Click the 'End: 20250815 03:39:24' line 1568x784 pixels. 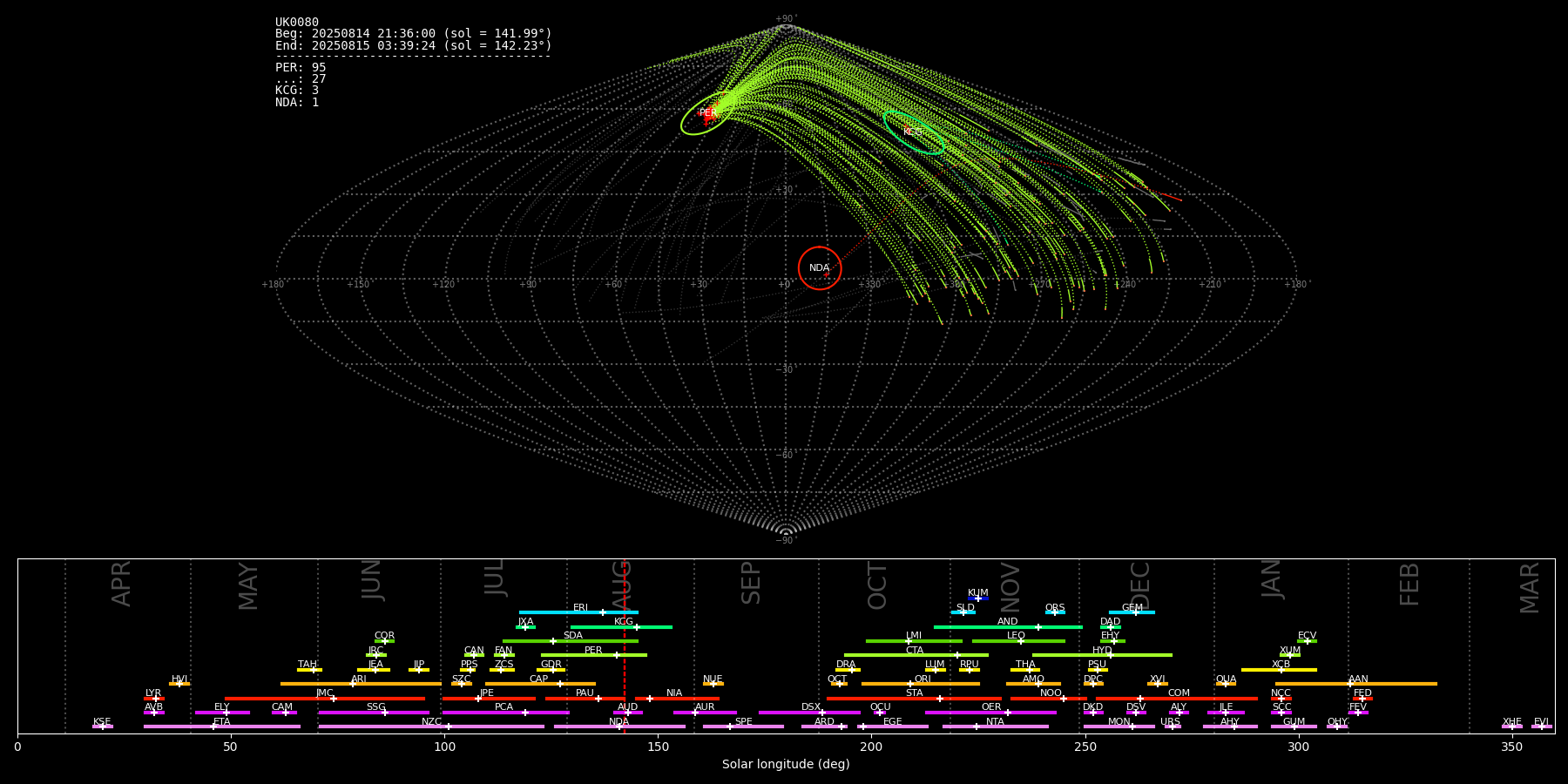tap(414, 46)
